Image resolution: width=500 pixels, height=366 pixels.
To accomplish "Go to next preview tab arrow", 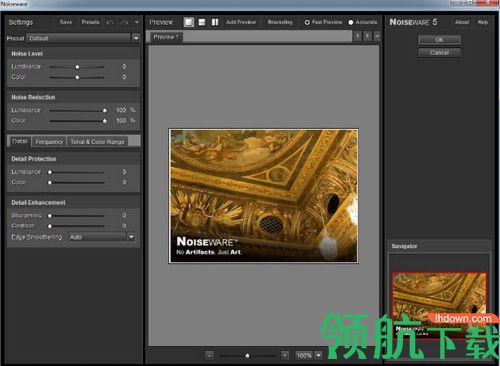I will [367, 36].
